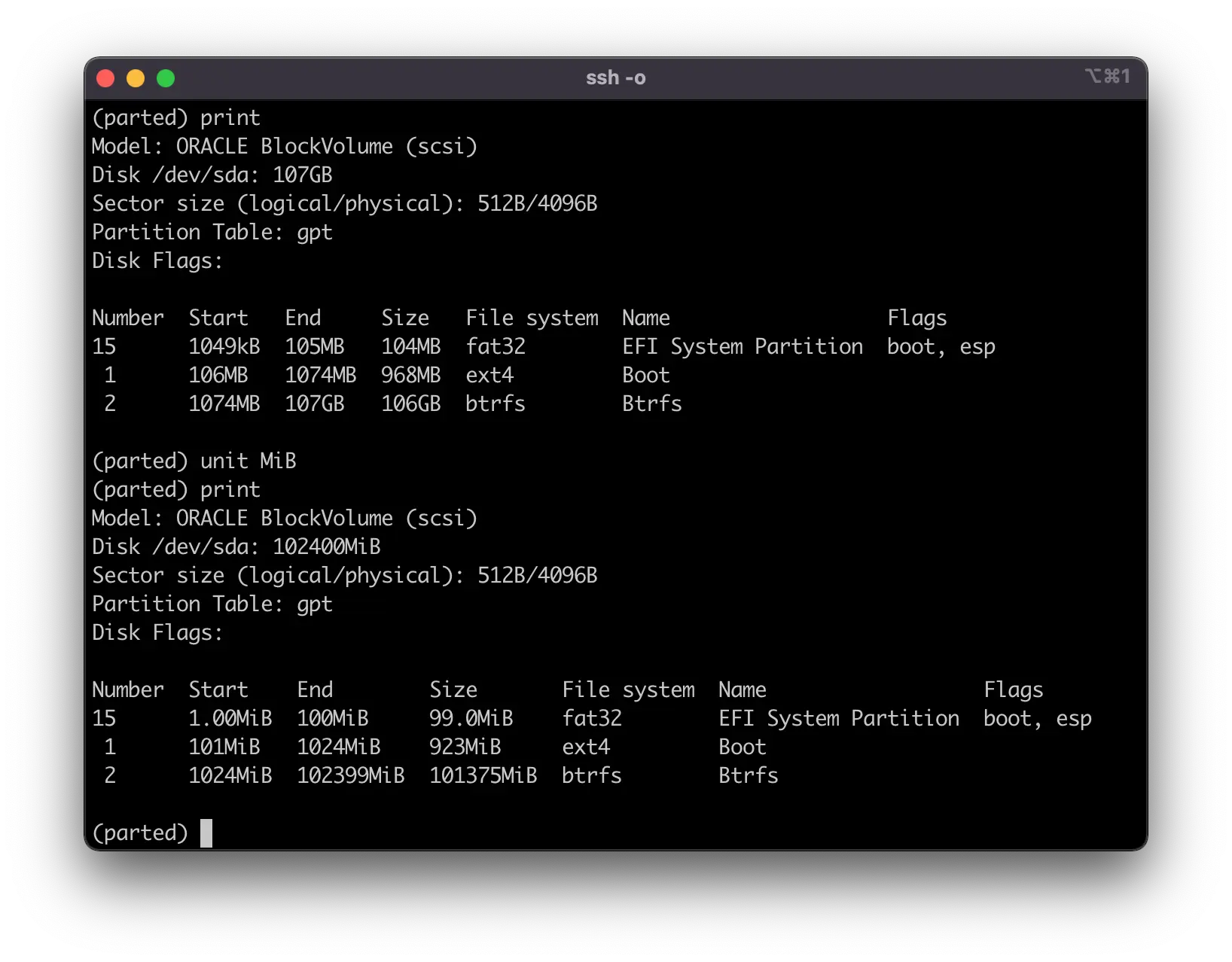Screen dimensions: 1232x962
Task: Click the 105MB end value
Action: (314, 346)
